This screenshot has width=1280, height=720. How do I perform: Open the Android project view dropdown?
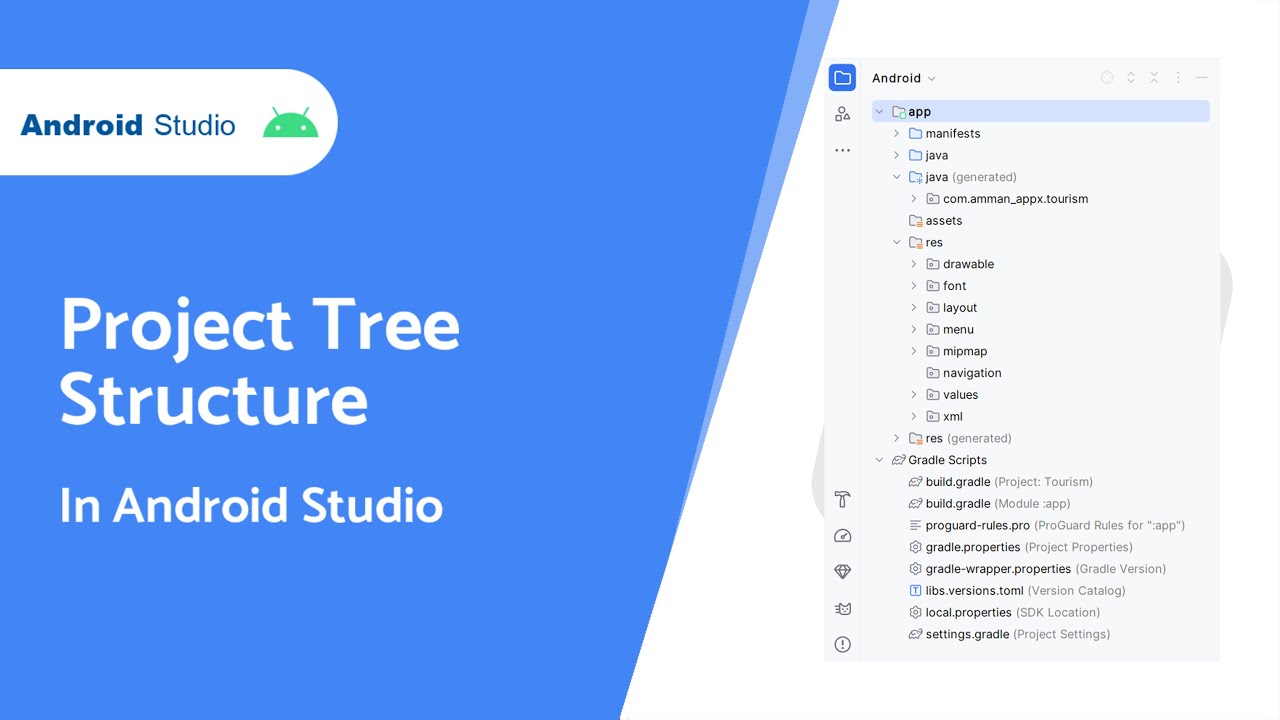(904, 78)
